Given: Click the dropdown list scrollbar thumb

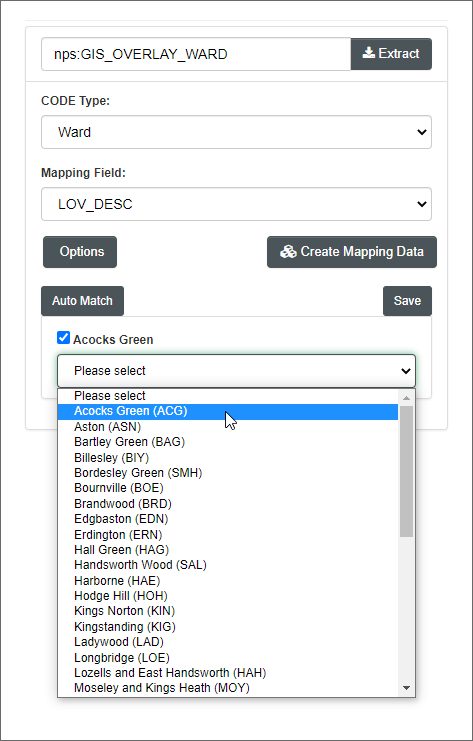Looking at the screenshot, I should 406,471.
